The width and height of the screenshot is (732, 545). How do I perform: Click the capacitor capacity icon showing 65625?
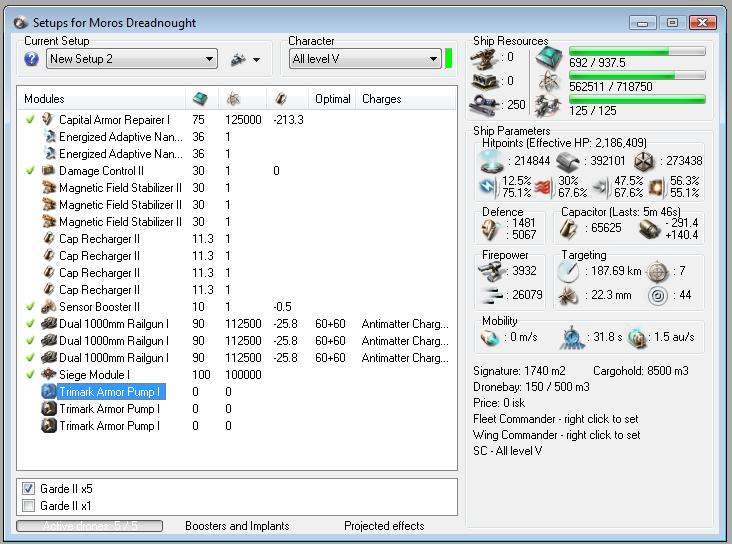(569, 229)
